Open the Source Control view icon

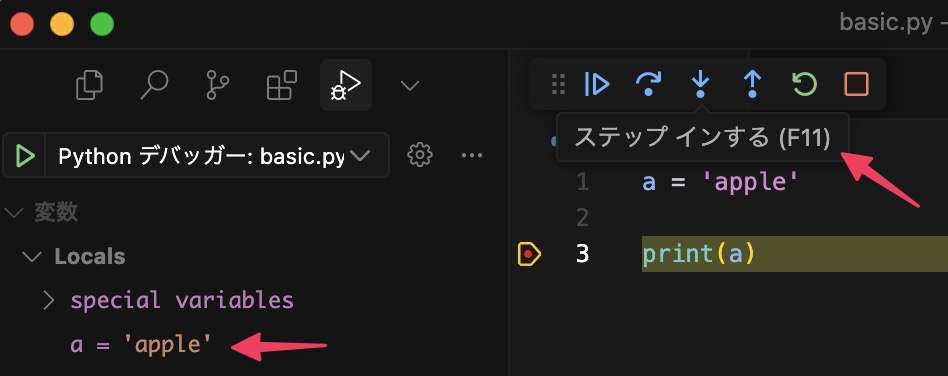[x=218, y=85]
